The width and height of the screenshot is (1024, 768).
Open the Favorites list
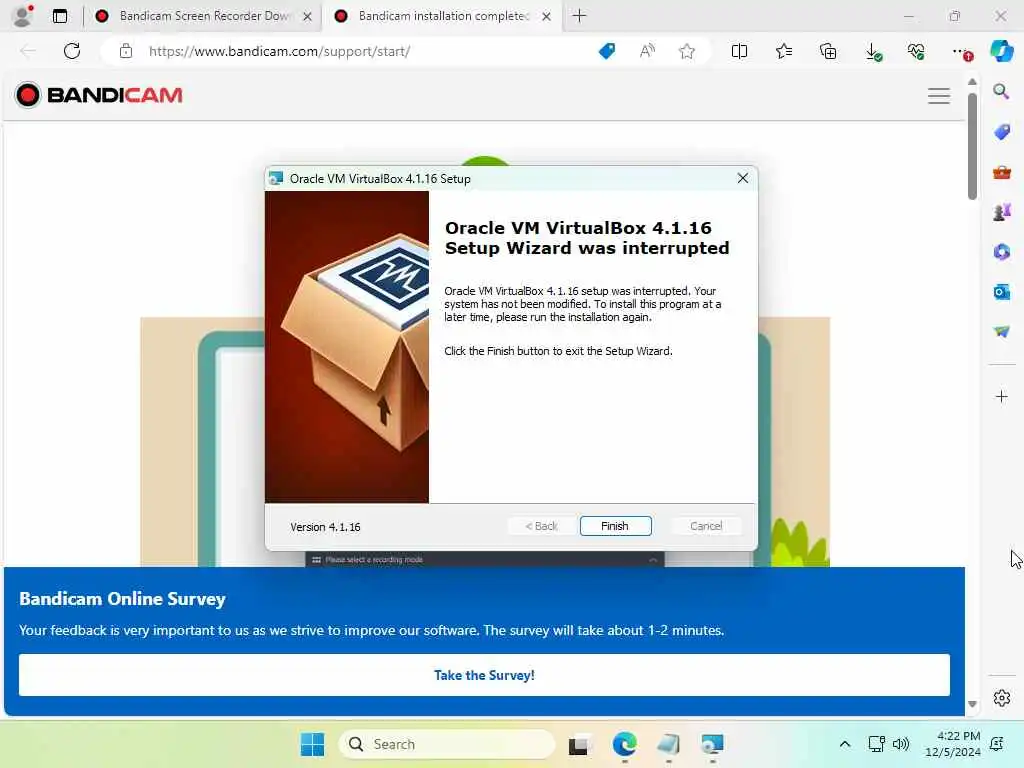click(x=784, y=51)
